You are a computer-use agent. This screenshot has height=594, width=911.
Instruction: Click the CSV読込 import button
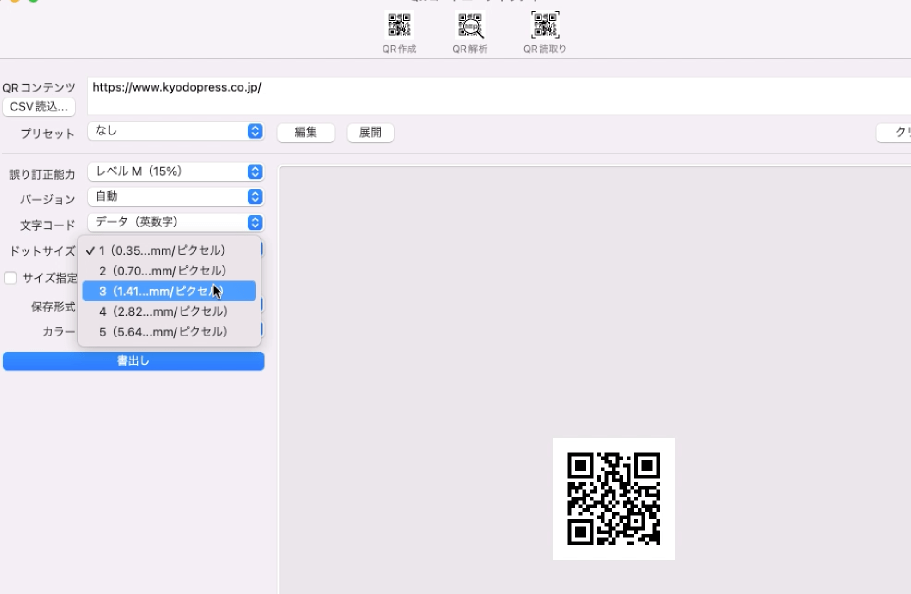(x=39, y=107)
